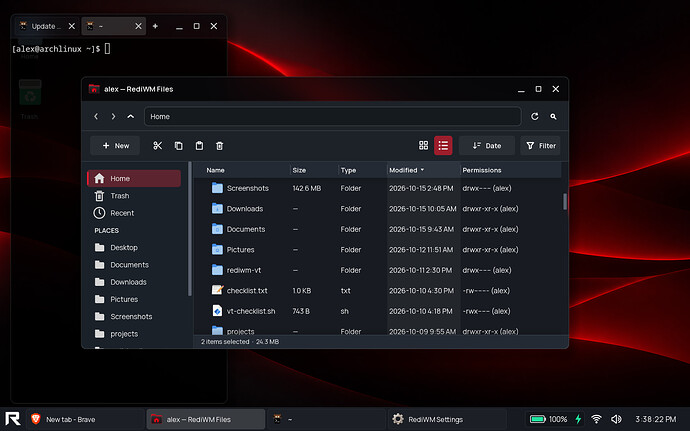Click the 142.6 MB size cell

307,188
